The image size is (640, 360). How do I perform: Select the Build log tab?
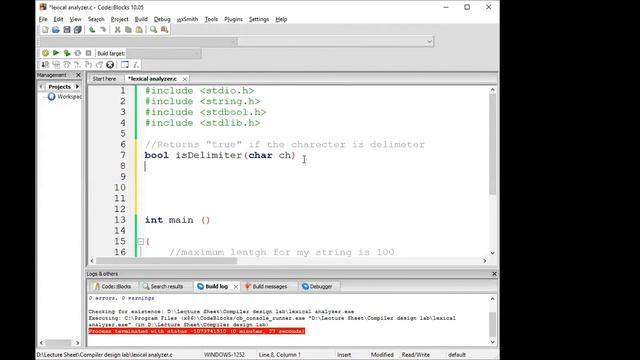point(213,287)
